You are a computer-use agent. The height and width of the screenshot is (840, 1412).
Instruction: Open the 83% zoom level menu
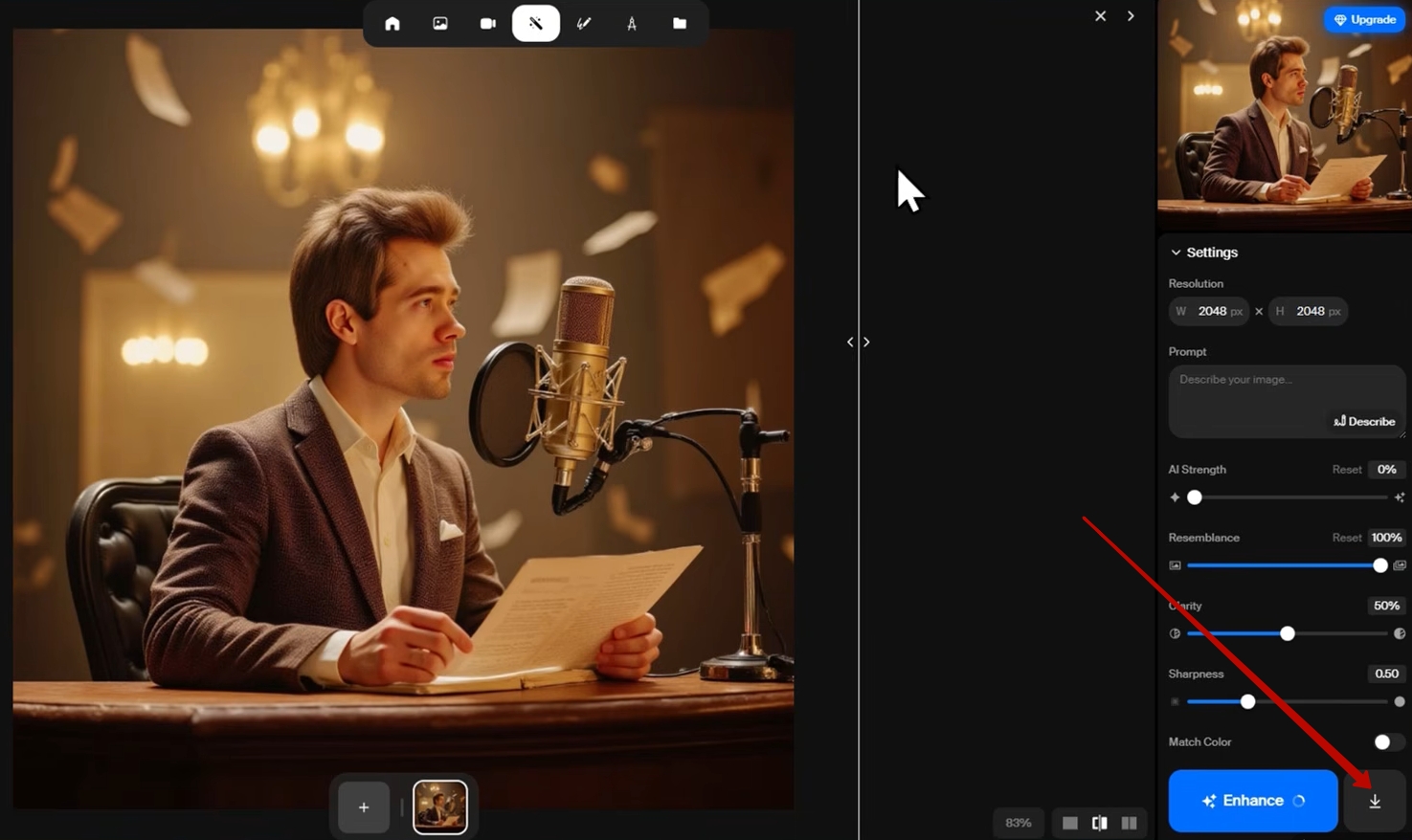pos(1019,823)
